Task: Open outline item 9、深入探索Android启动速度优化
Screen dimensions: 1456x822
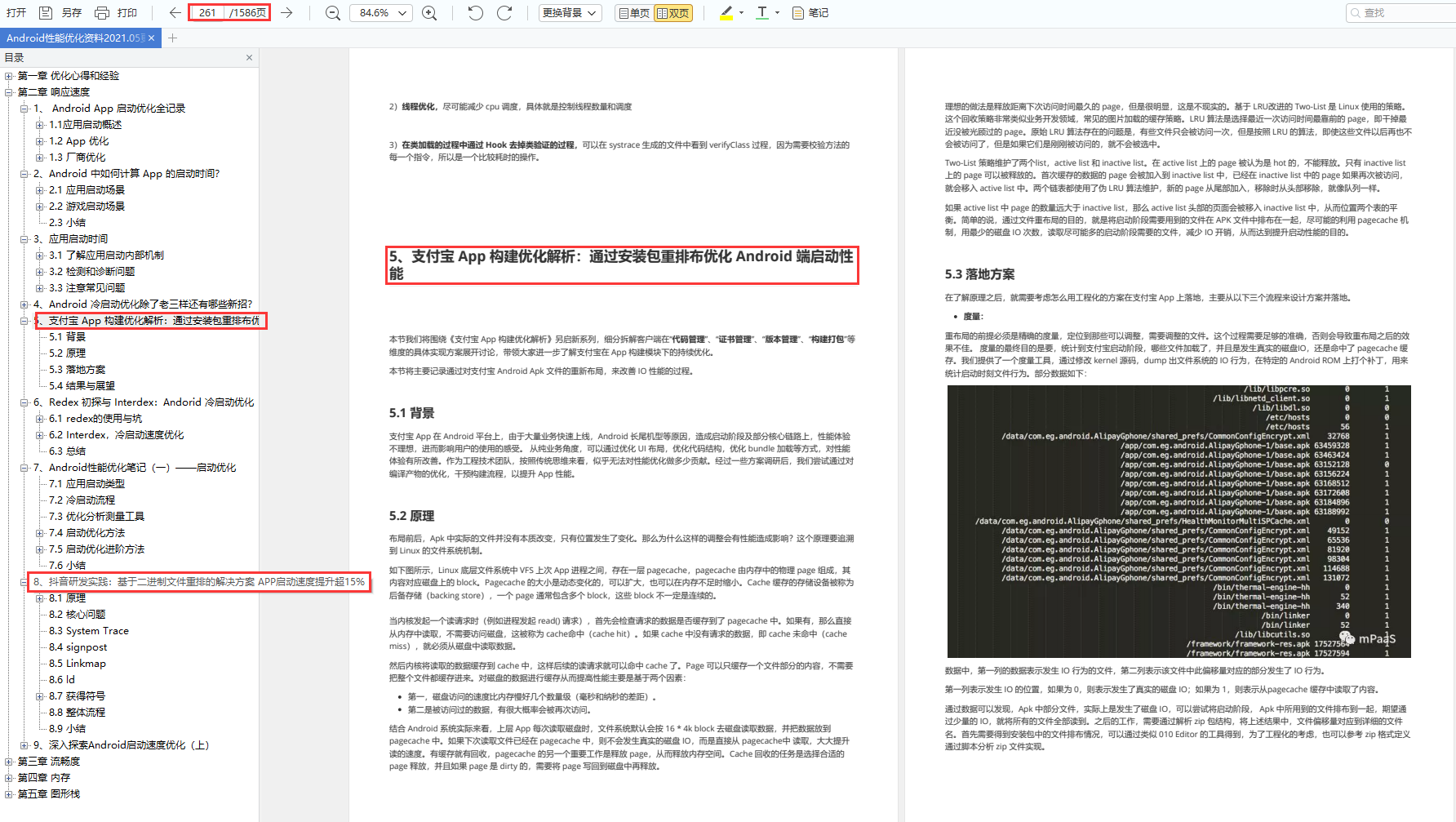Action: [121, 745]
